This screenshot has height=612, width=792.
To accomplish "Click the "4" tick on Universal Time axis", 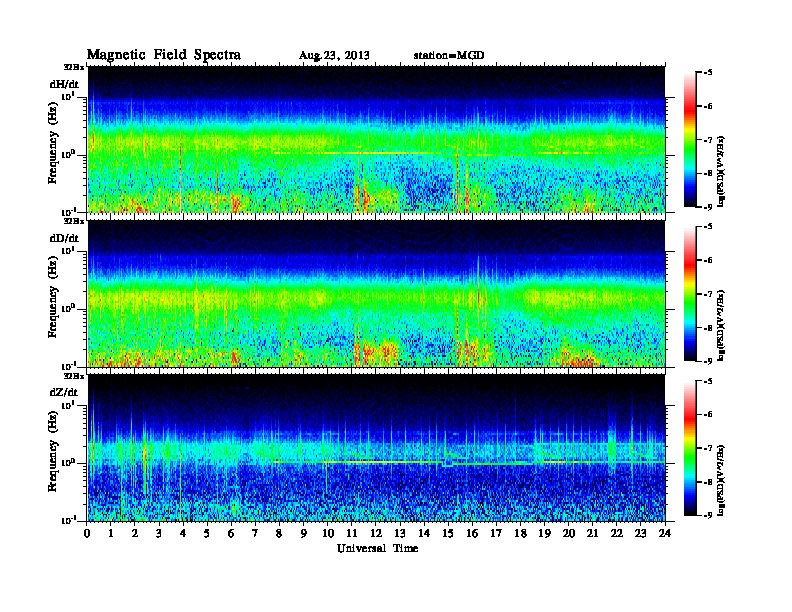I will [183, 534].
